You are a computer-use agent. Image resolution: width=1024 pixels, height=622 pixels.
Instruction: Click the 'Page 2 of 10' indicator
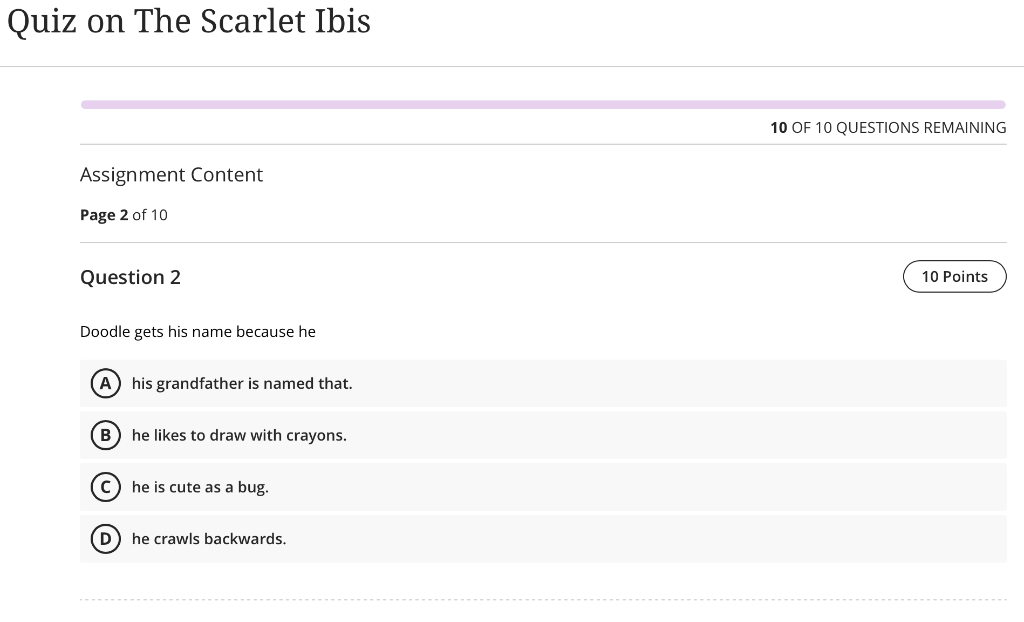tap(124, 214)
